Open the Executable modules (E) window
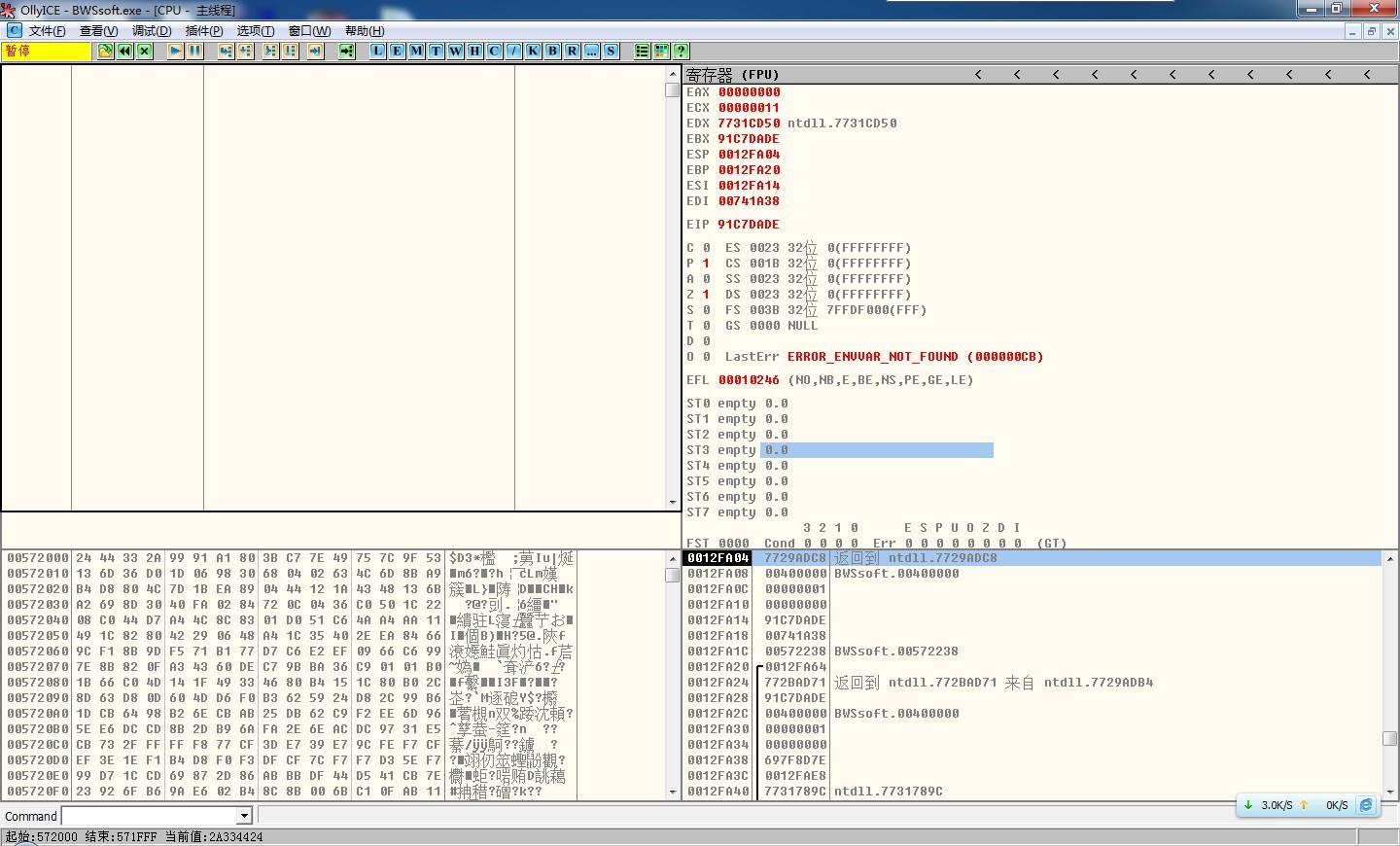Image resolution: width=1400 pixels, height=846 pixels. pos(397,52)
